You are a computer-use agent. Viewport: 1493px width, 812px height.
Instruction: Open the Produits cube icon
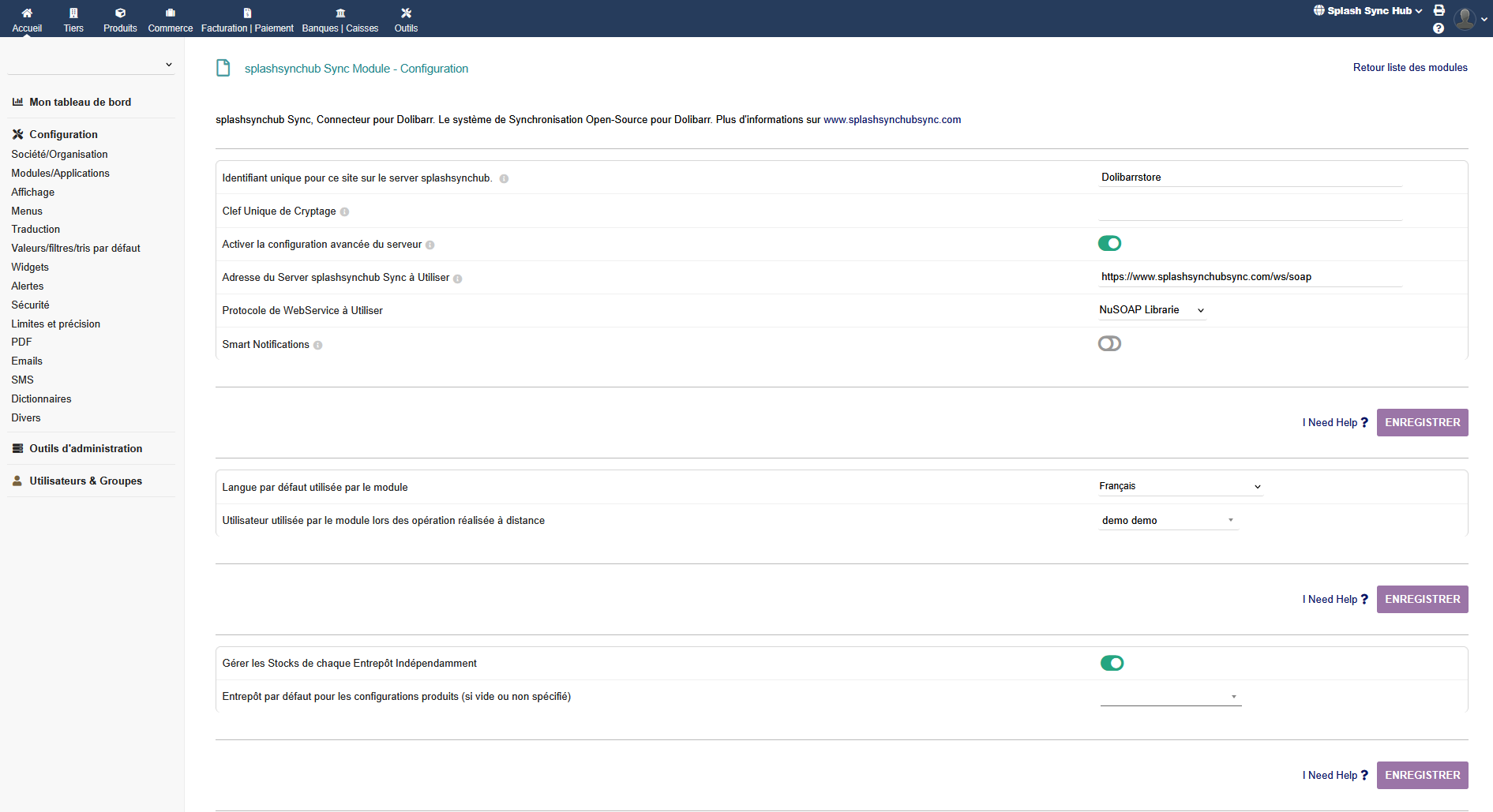(x=120, y=13)
